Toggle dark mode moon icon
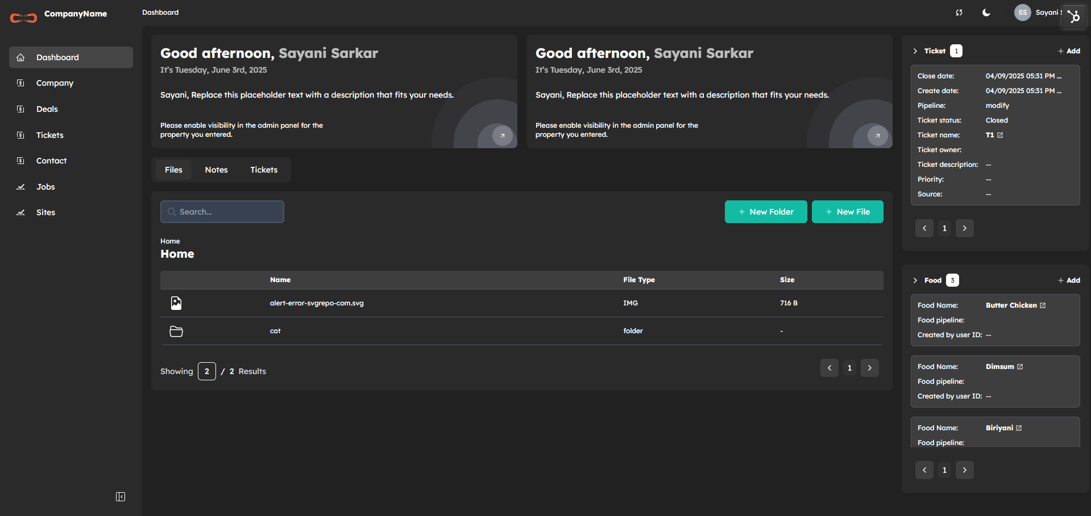 986,13
